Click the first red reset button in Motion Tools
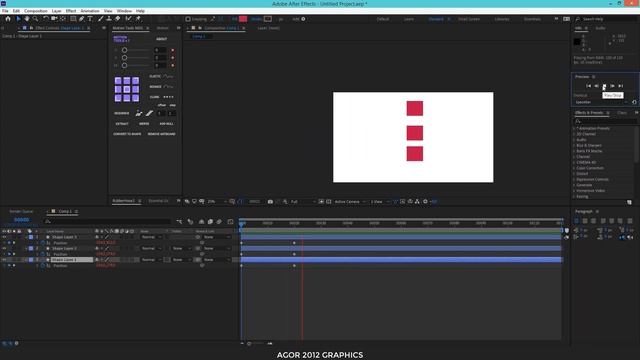640x360 pixels. pyautogui.click(x=173, y=50)
